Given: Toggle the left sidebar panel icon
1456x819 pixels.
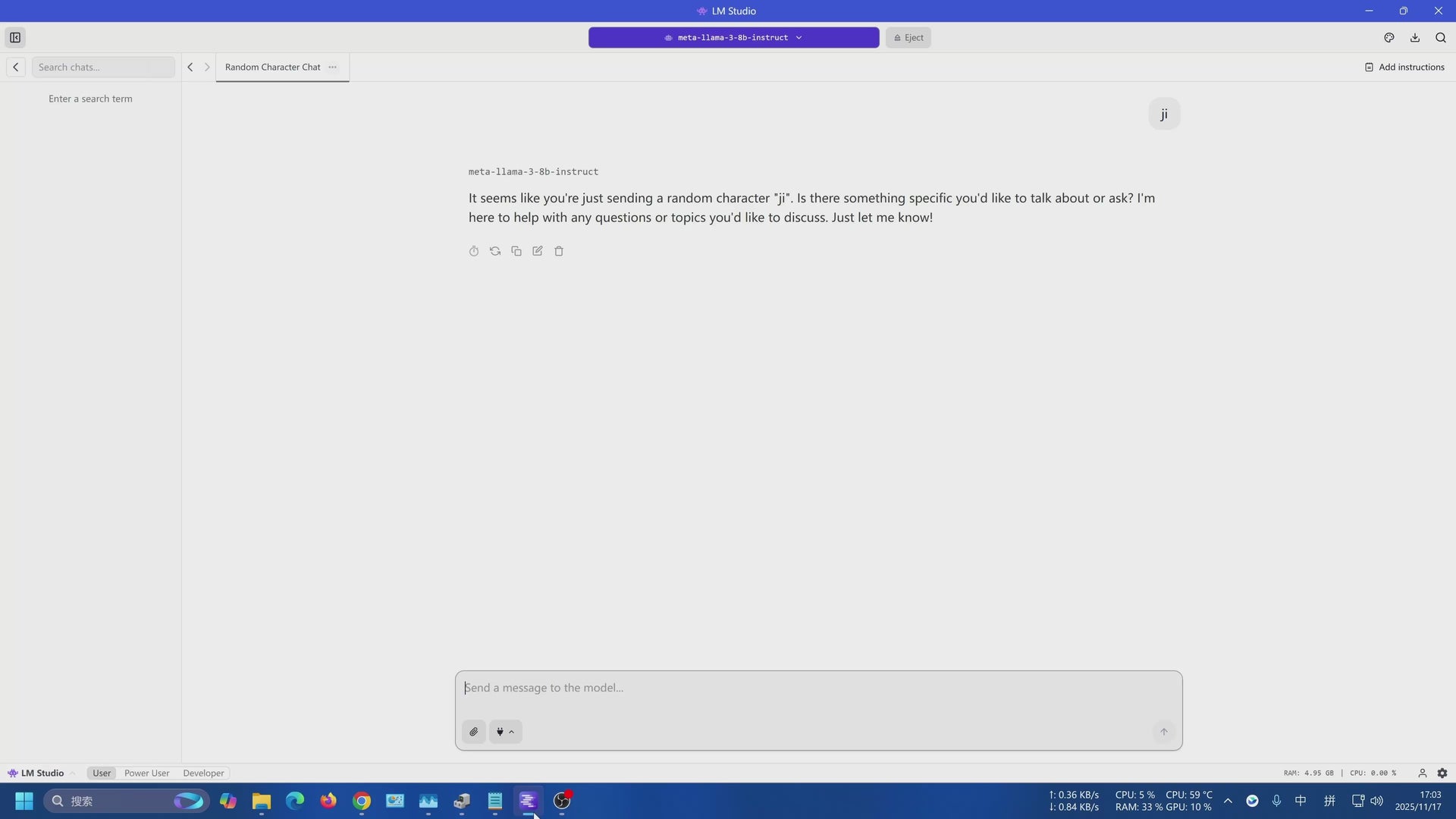Looking at the screenshot, I should pyautogui.click(x=15, y=37).
